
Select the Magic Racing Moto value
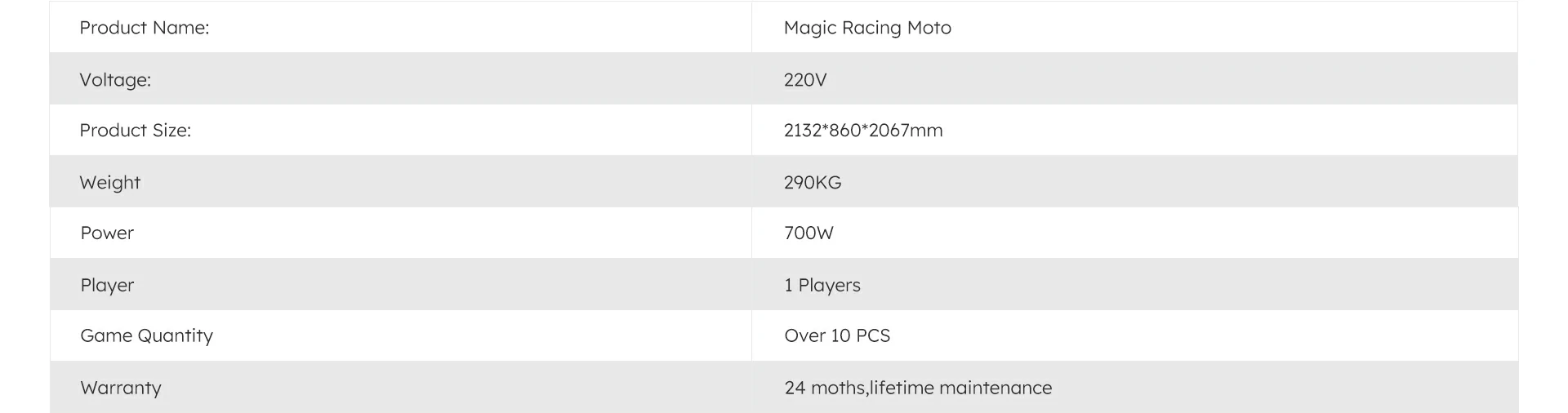tap(867, 28)
